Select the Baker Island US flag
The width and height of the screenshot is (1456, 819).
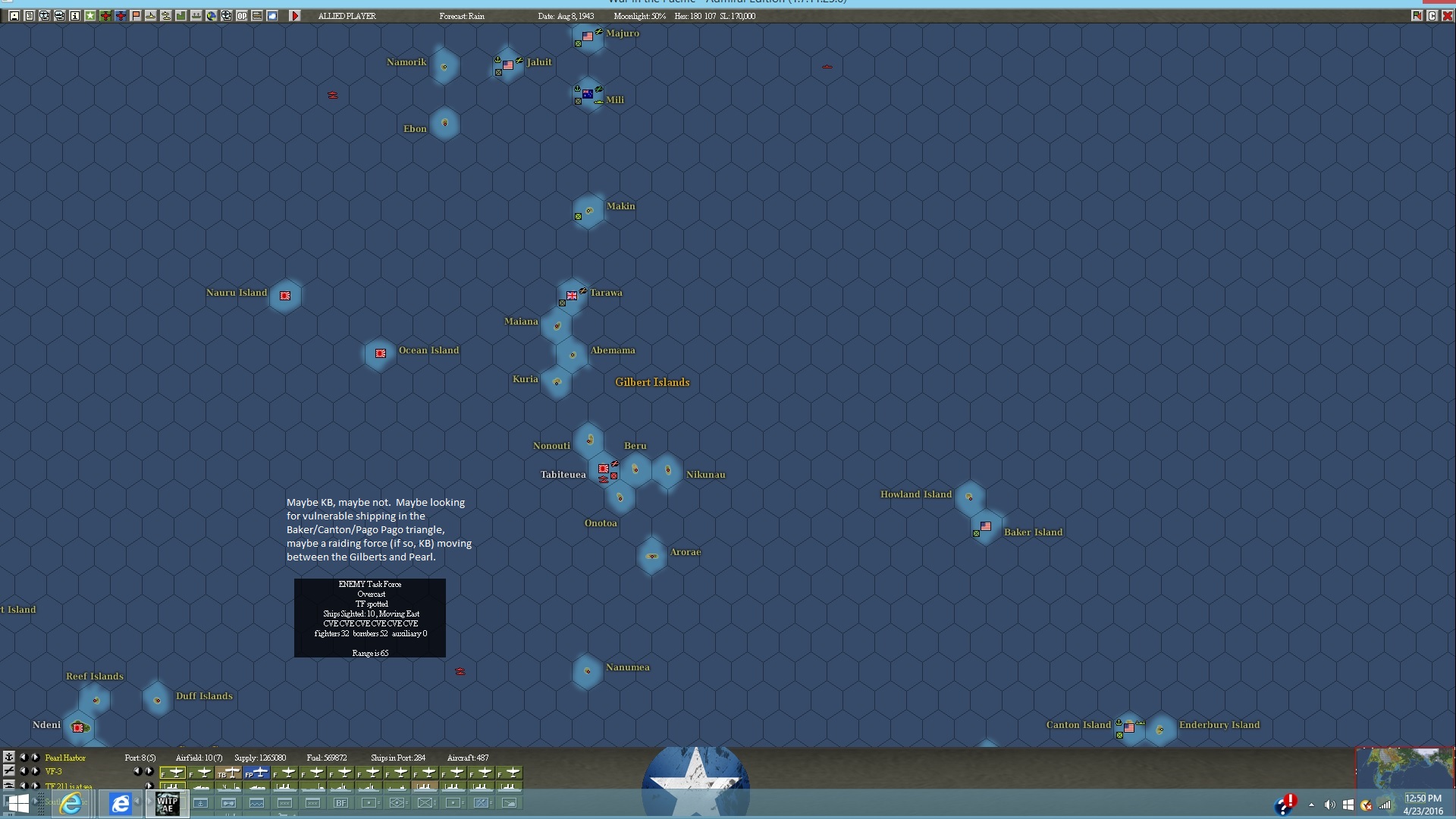[986, 526]
